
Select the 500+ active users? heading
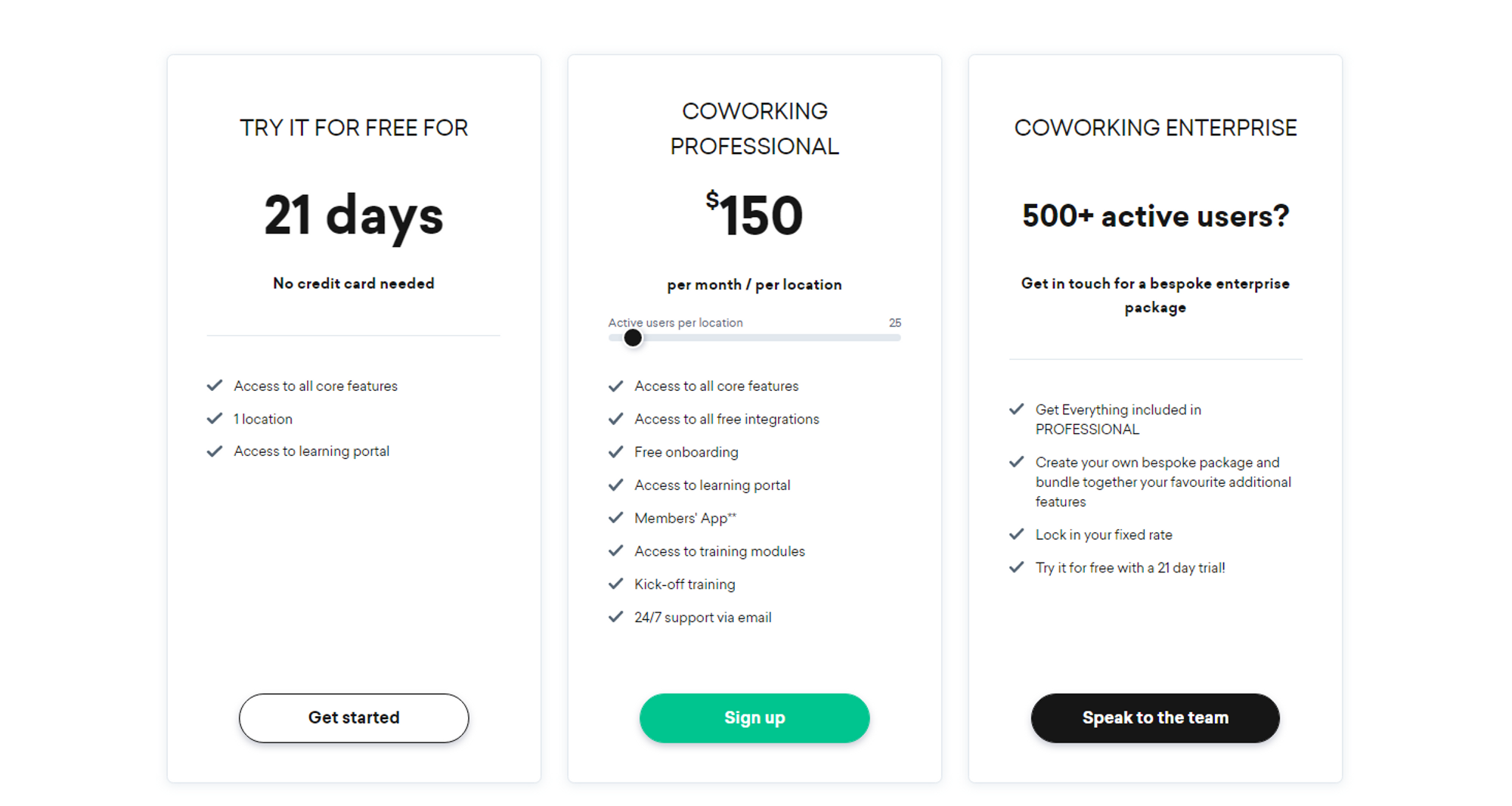[1155, 216]
